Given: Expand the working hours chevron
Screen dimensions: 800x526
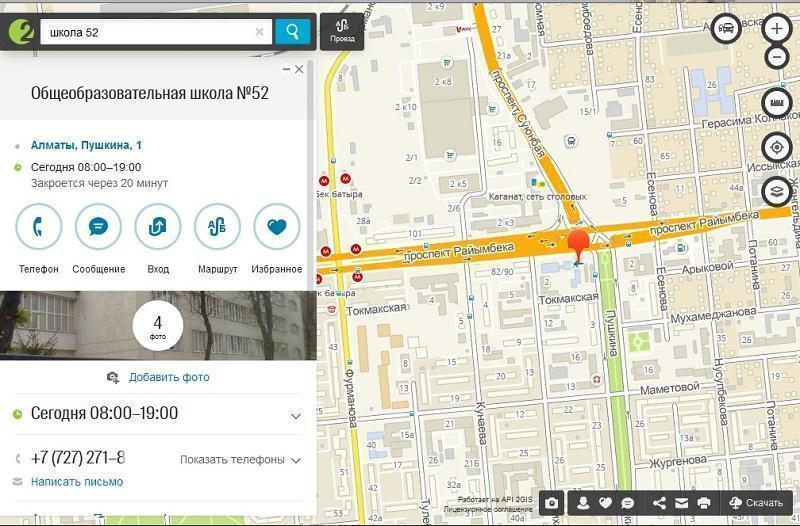Looking at the screenshot, I should tap(295, 415).
